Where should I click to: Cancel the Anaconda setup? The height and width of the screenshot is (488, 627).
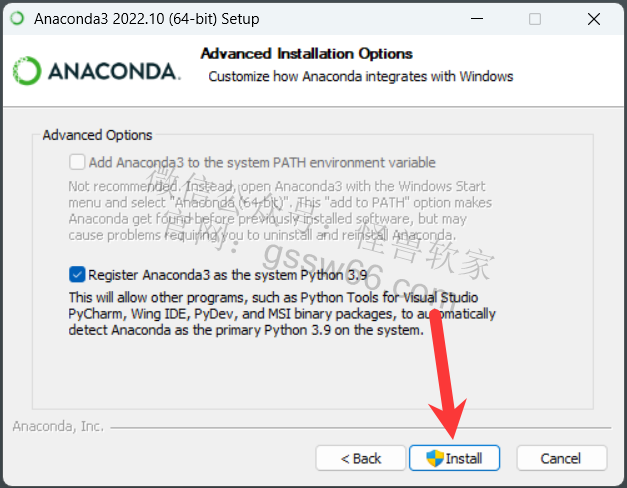click(561, 458)
